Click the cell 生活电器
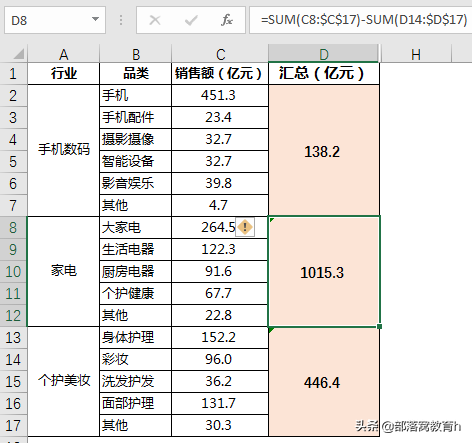This screenshot has width=472, height=443. click(x=136, y=250)
